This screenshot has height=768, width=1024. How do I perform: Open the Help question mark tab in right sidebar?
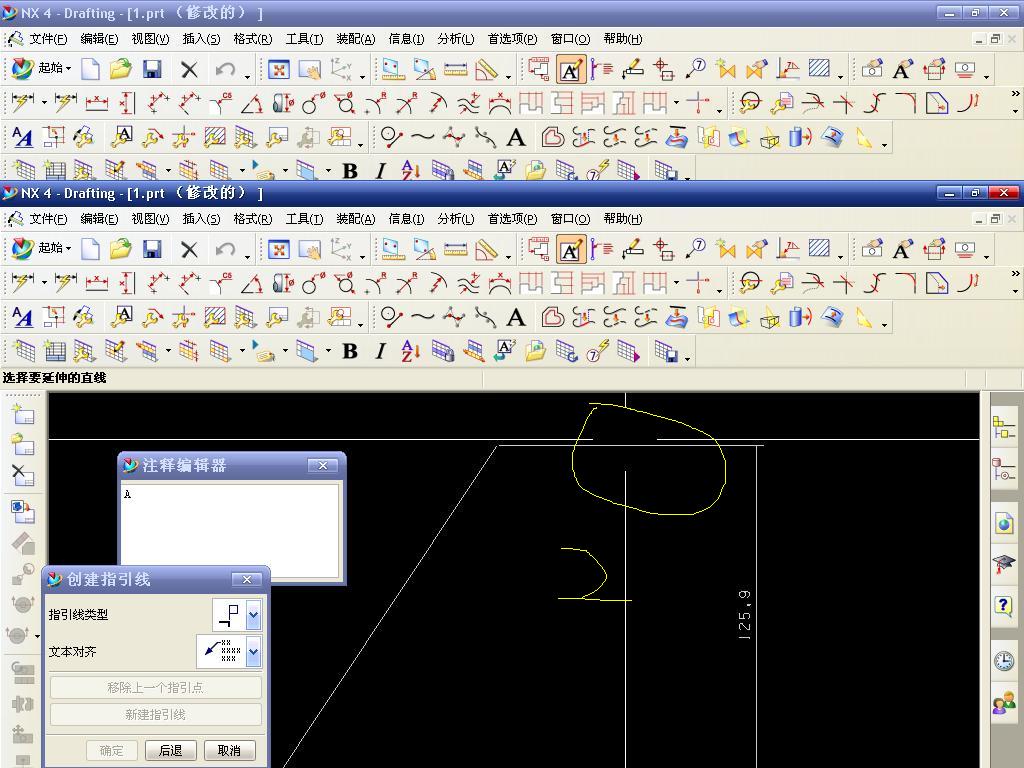(1004, 606)
